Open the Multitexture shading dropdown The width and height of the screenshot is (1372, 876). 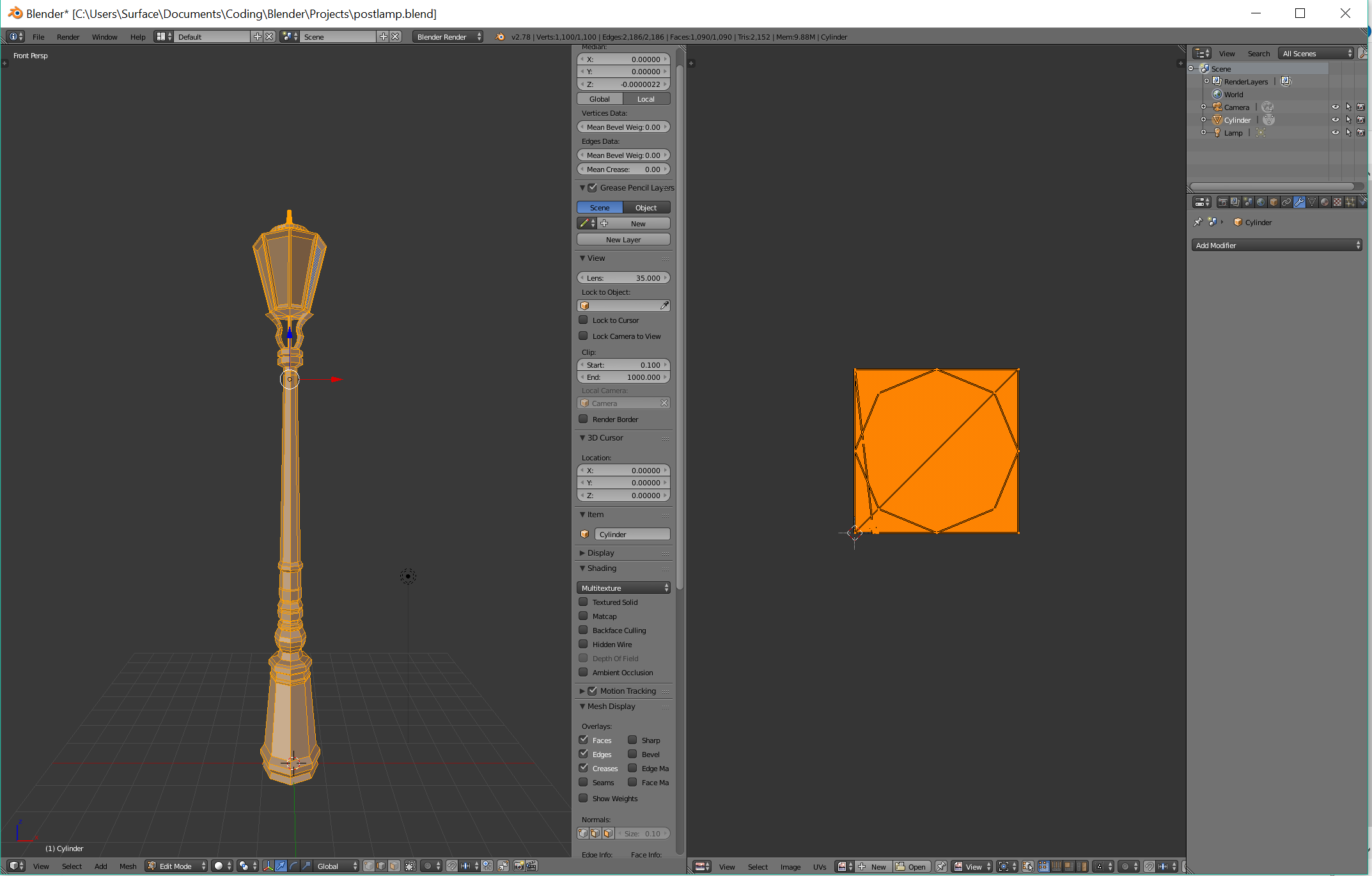click(623, 588)
